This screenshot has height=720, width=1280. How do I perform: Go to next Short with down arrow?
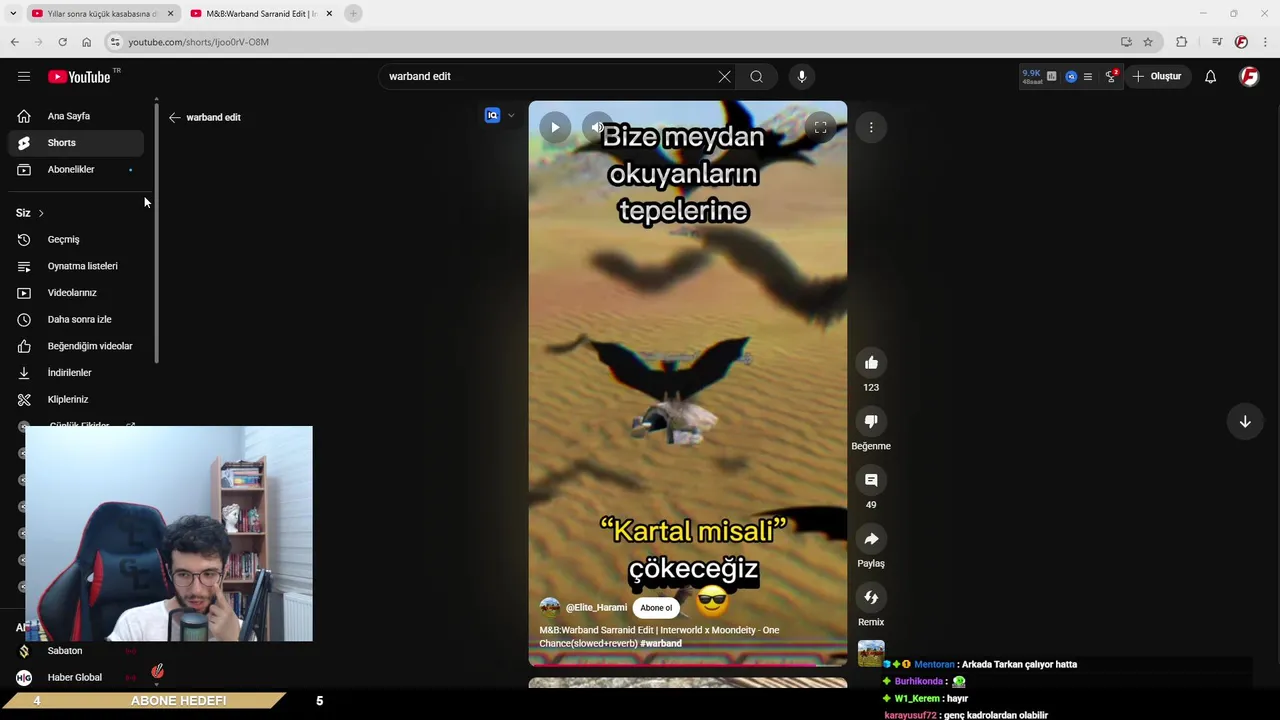1245,422
